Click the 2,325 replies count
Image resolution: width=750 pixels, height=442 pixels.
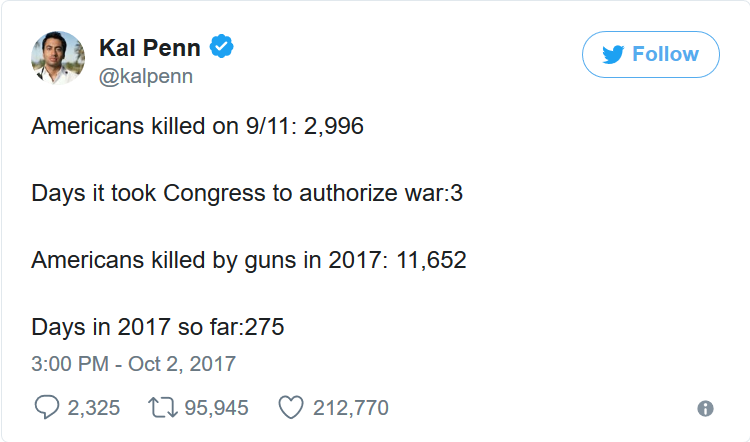coord(94,408)
